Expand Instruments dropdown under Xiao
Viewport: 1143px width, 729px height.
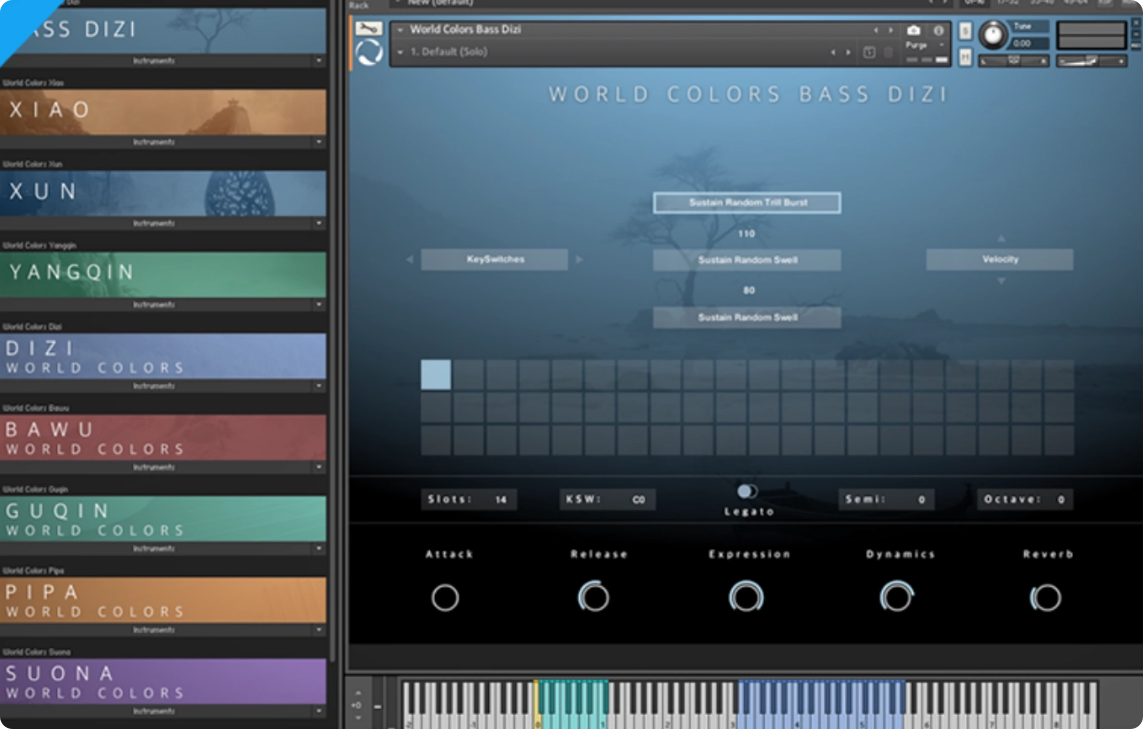319,142
